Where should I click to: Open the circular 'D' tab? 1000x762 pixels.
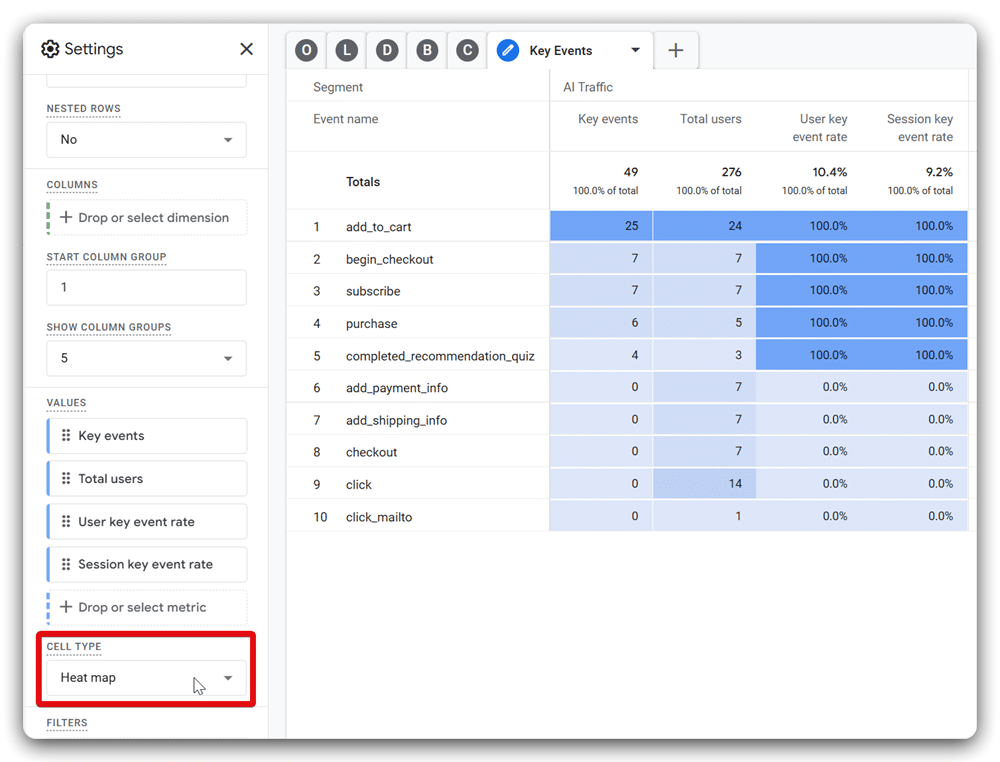click(387, 50)
